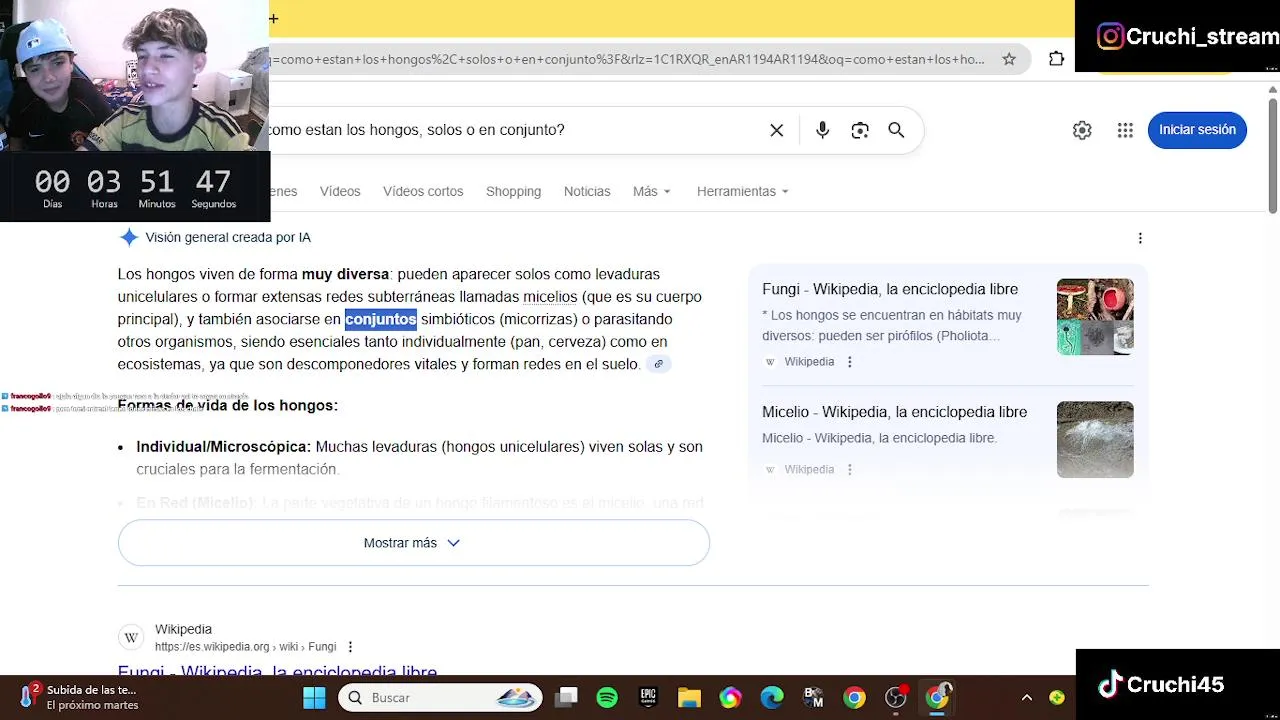This screenshot has width=1280, height=720.
Task: Open Google quick settings gear
Action: 1082,130
